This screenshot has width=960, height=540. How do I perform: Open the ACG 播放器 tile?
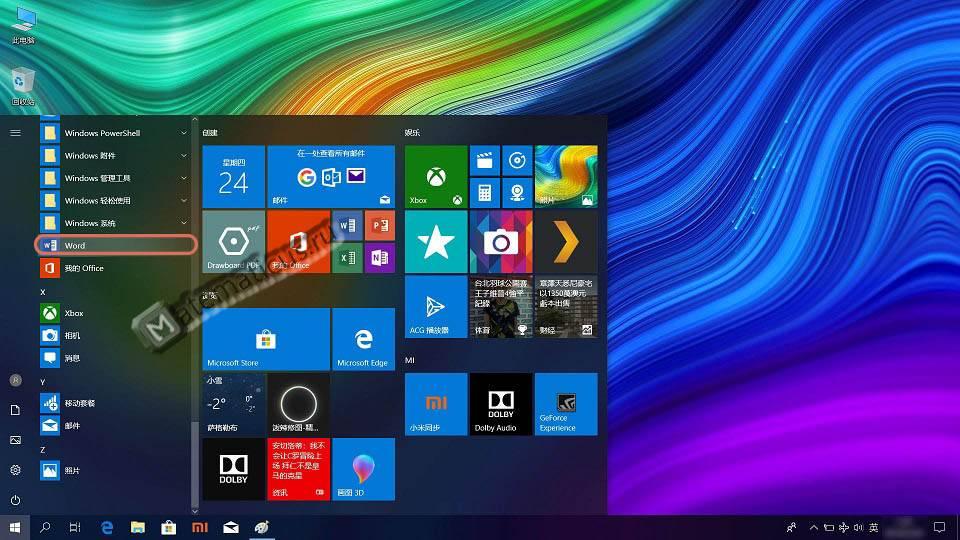436,307
